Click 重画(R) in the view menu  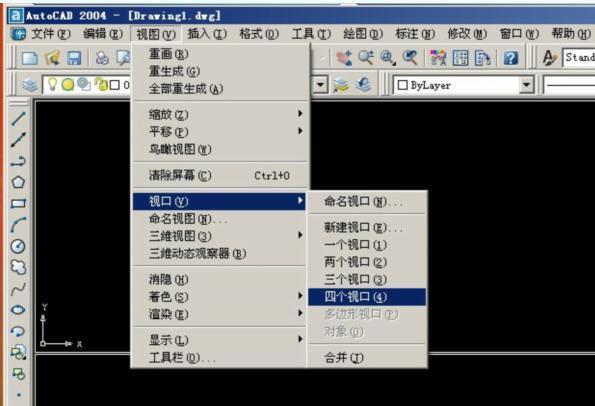[x=220, y=54]
